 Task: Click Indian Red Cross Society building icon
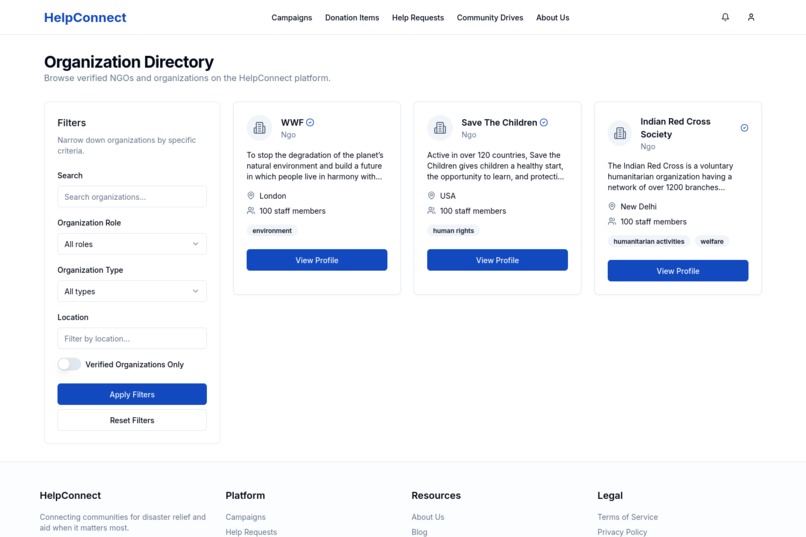[x=620, y=134]
